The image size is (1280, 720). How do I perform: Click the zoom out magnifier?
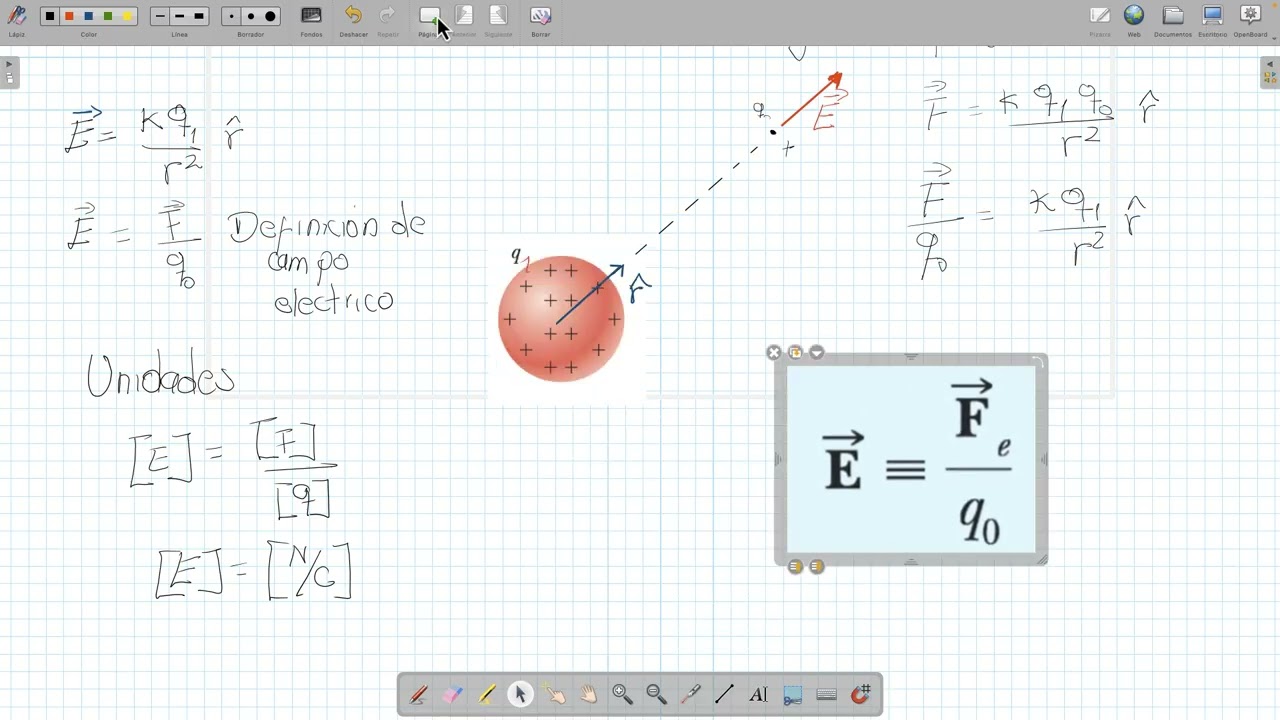(656, 694)
